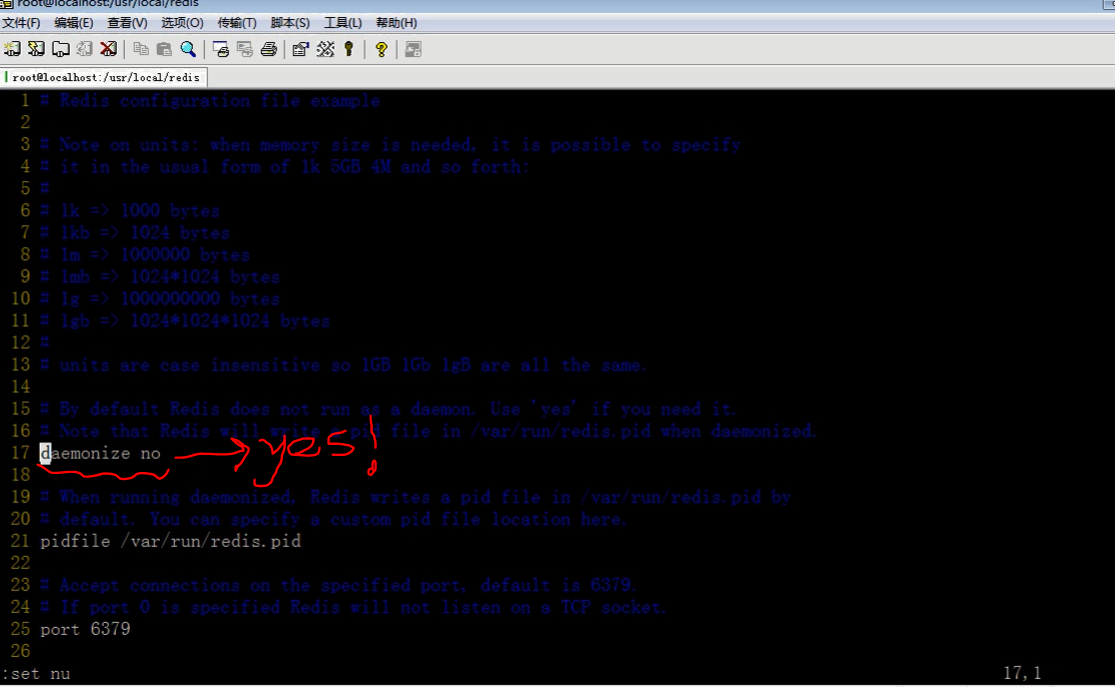Select the root@localhost:/usr/local/redis session tab
The image size is (1115, 687).
tap(105, 77)
